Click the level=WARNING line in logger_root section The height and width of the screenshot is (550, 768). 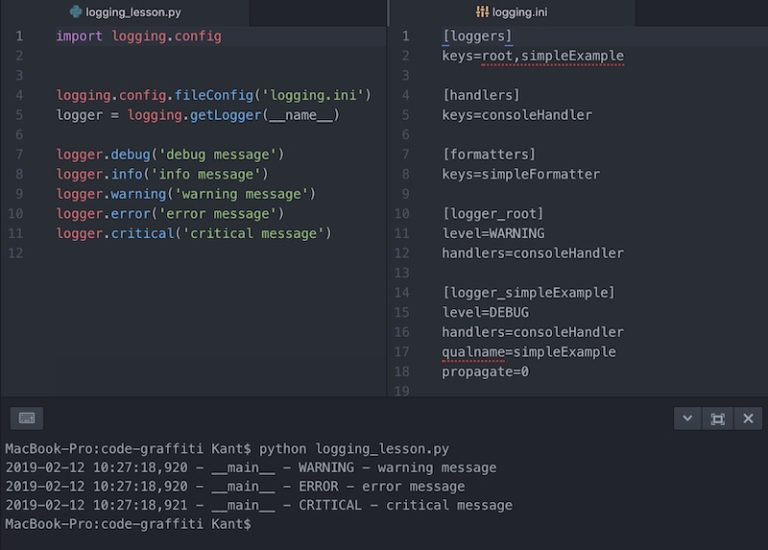tap(493, 234)
